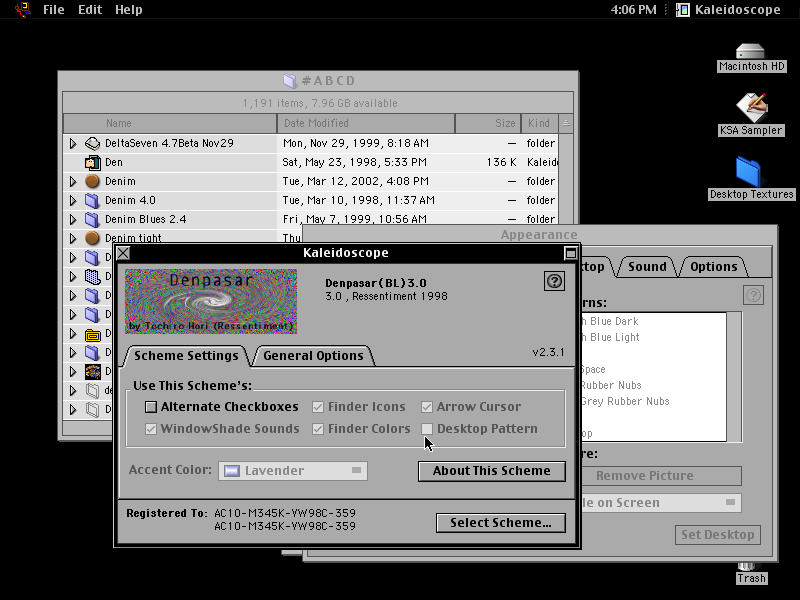
Task: Enable the Alternate Checkboxes option
Action: point(151,407)
